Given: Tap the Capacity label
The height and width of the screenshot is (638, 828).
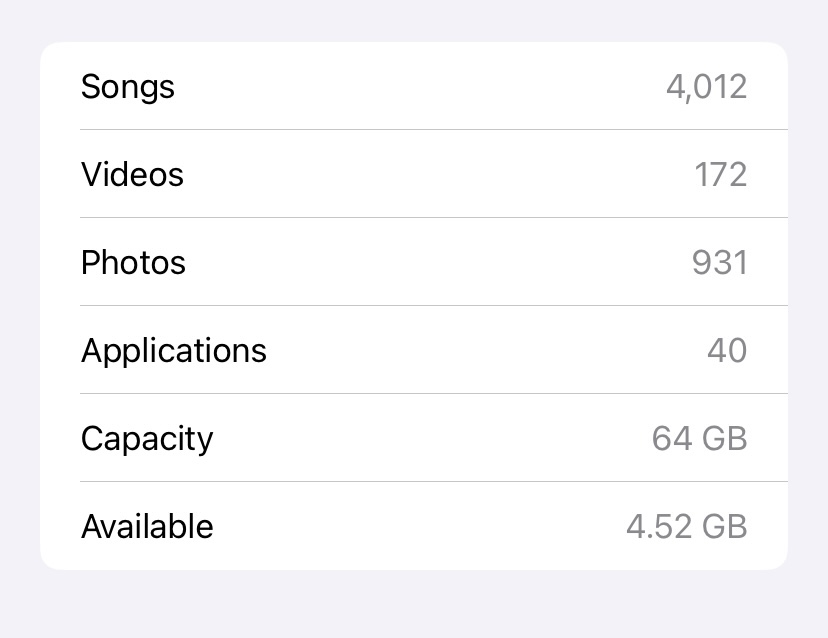Looking at the screenshot, I should 147,439.
